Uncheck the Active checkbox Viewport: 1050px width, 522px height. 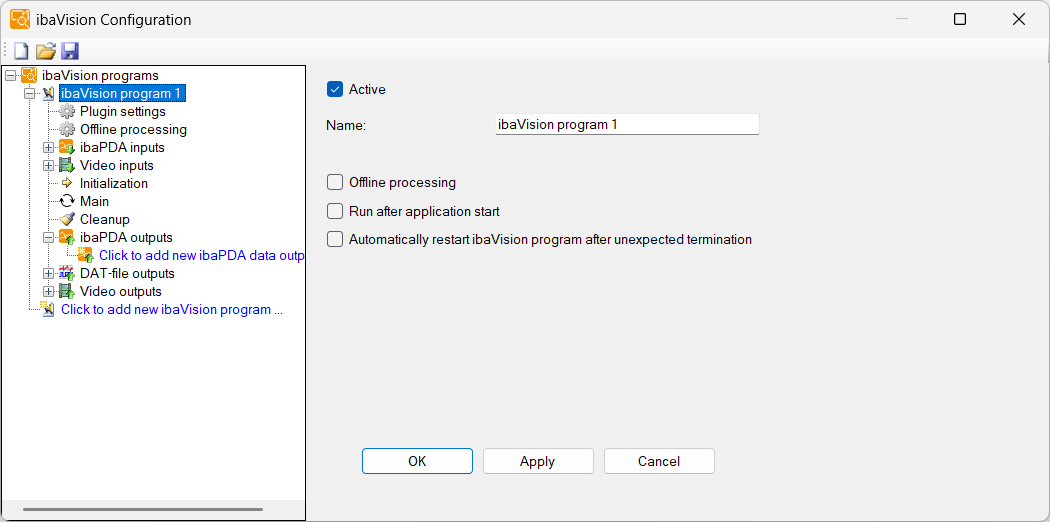click(334, 89)
